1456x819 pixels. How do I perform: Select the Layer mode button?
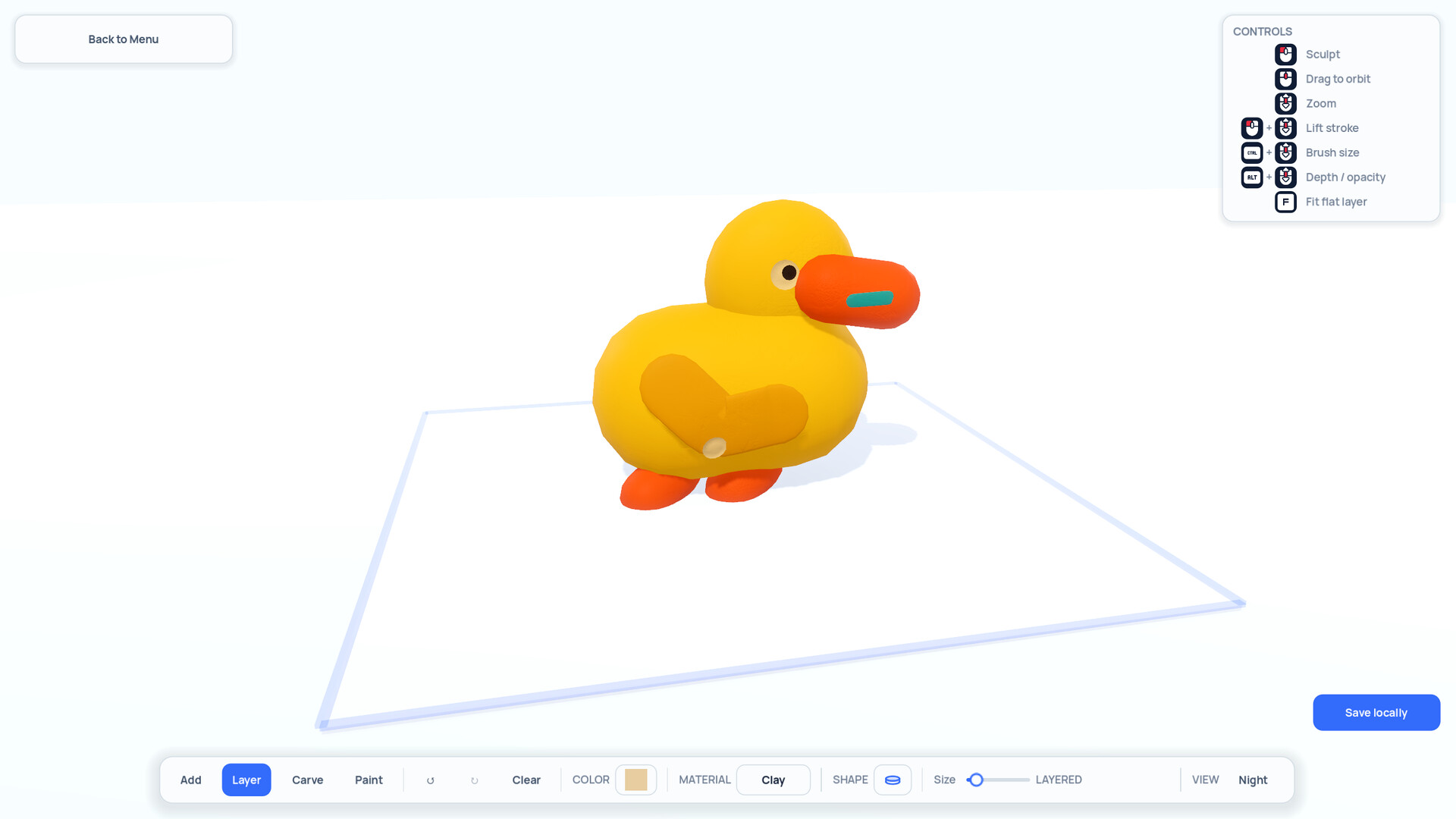coord(246,780)
